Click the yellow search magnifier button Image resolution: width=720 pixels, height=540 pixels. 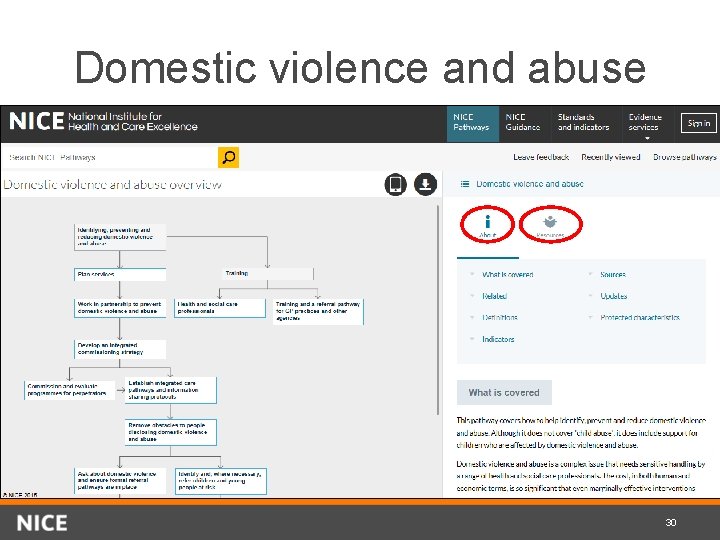pyautogui.click(x=228, y=158)
